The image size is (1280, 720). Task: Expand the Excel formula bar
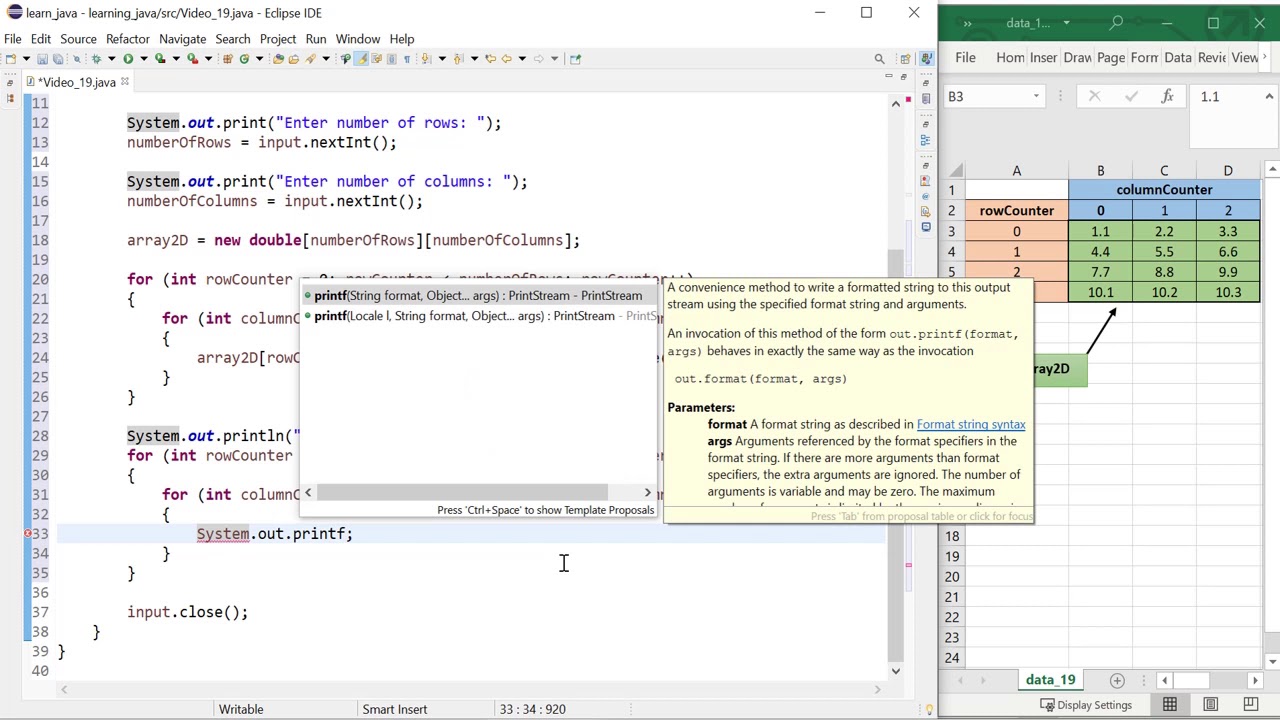[1269, 97]
